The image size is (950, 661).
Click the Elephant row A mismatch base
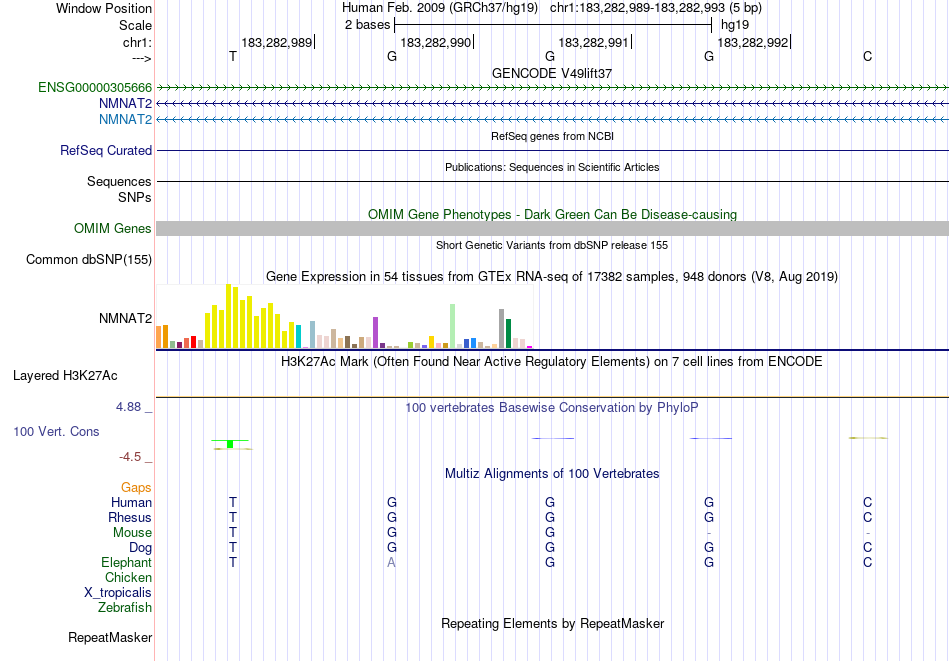tap(391, 562)
